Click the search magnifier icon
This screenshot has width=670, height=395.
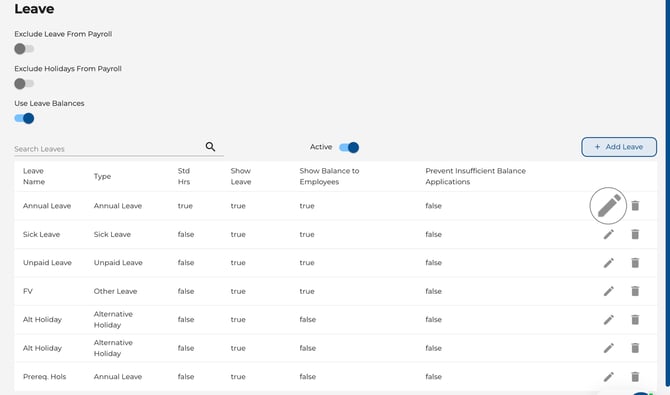point(210,147)
